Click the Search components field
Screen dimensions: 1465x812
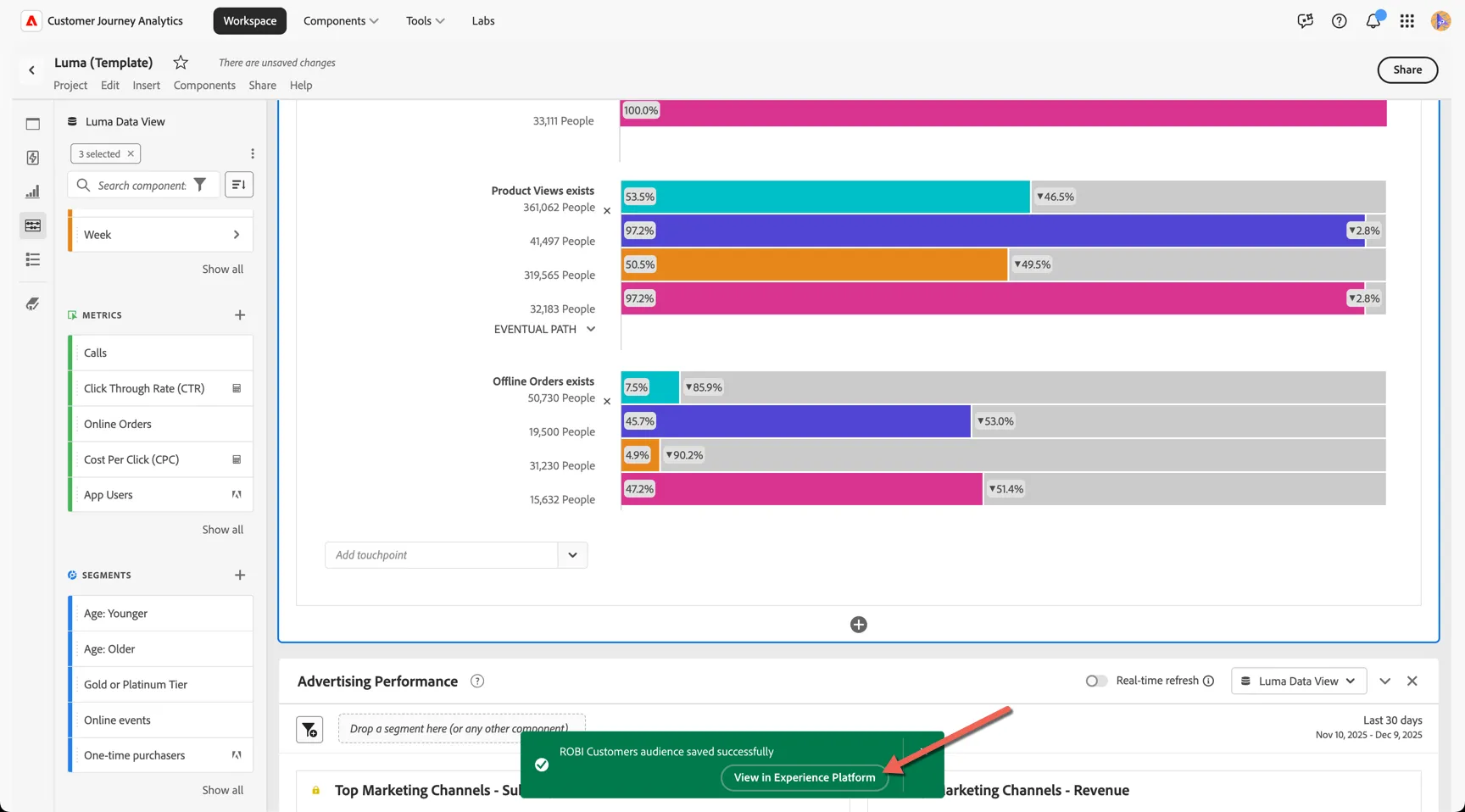[142, 185]
